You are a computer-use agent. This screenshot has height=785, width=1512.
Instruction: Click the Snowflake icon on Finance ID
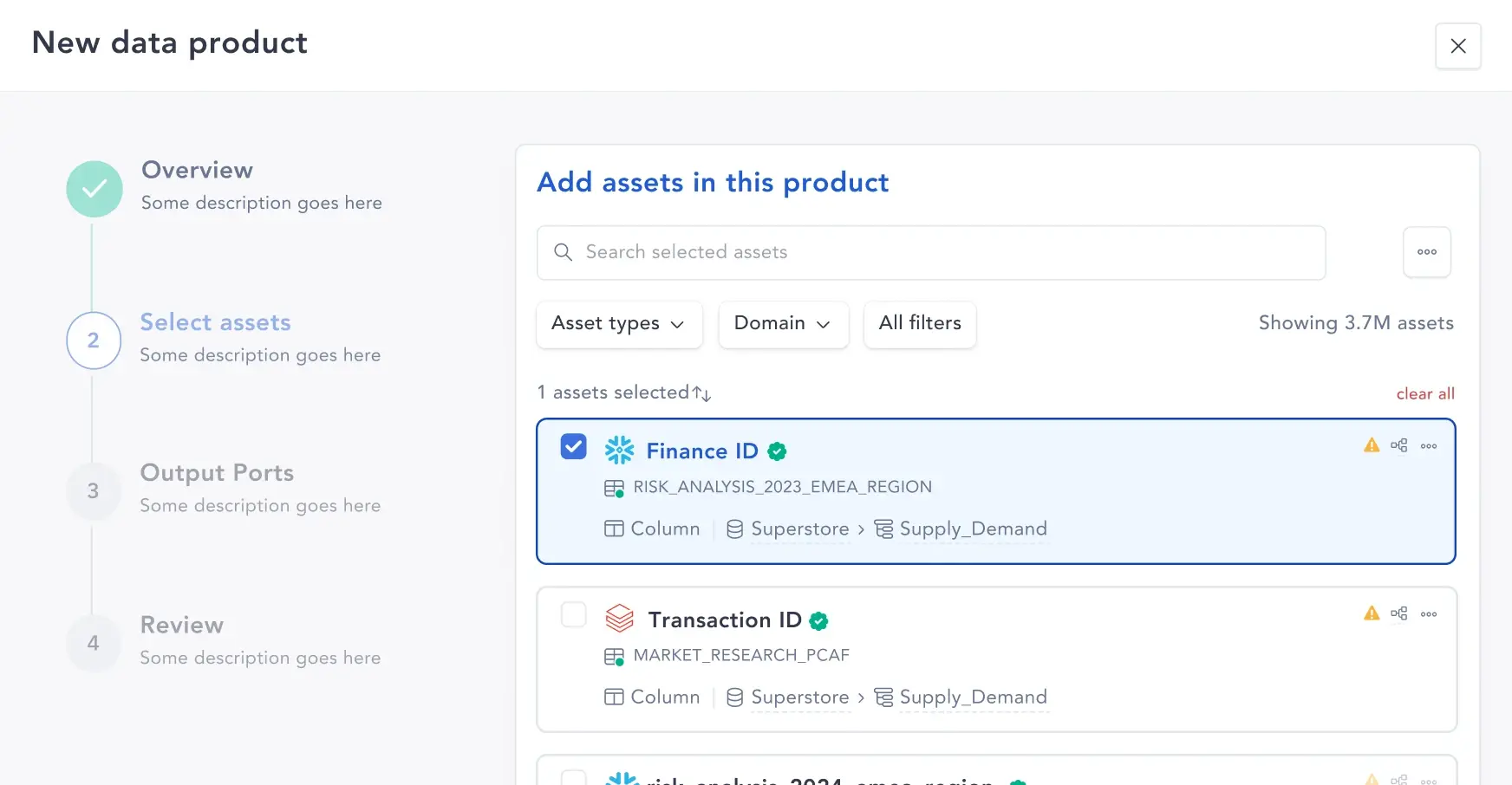(x=619, y=451)
